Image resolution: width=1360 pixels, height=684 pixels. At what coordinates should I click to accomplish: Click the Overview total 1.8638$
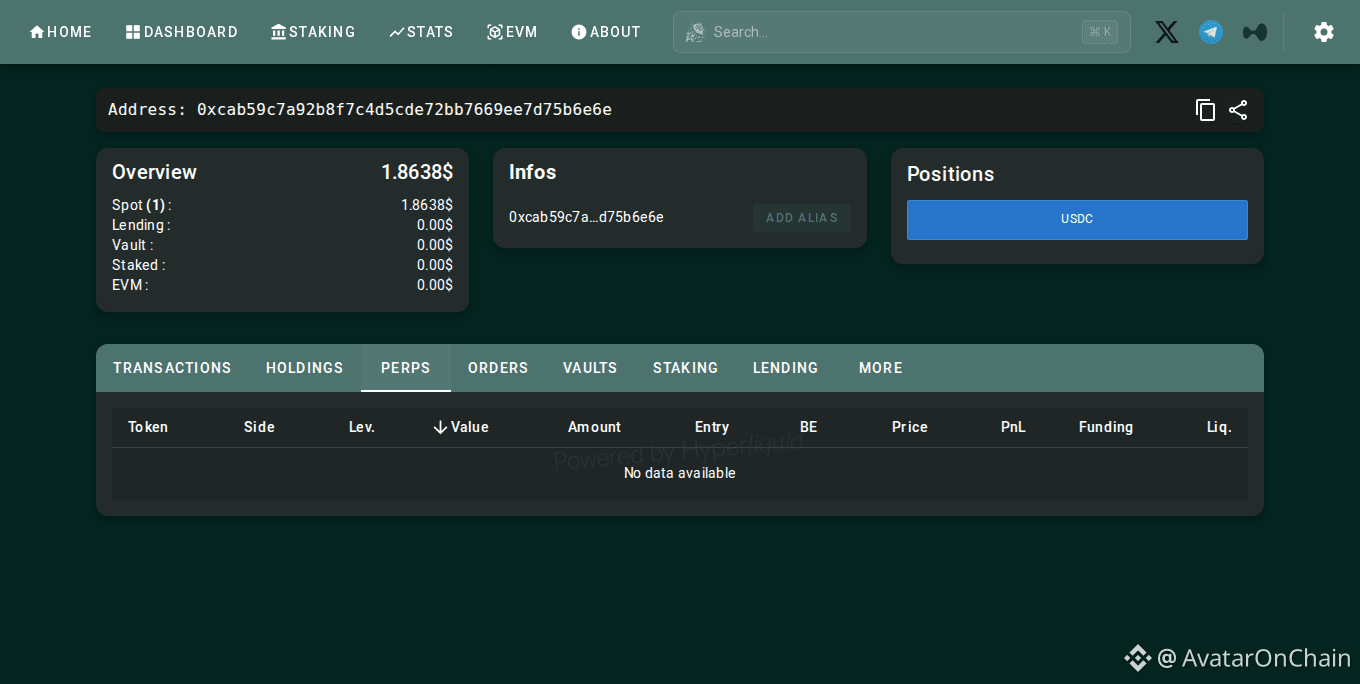[417, 172]
